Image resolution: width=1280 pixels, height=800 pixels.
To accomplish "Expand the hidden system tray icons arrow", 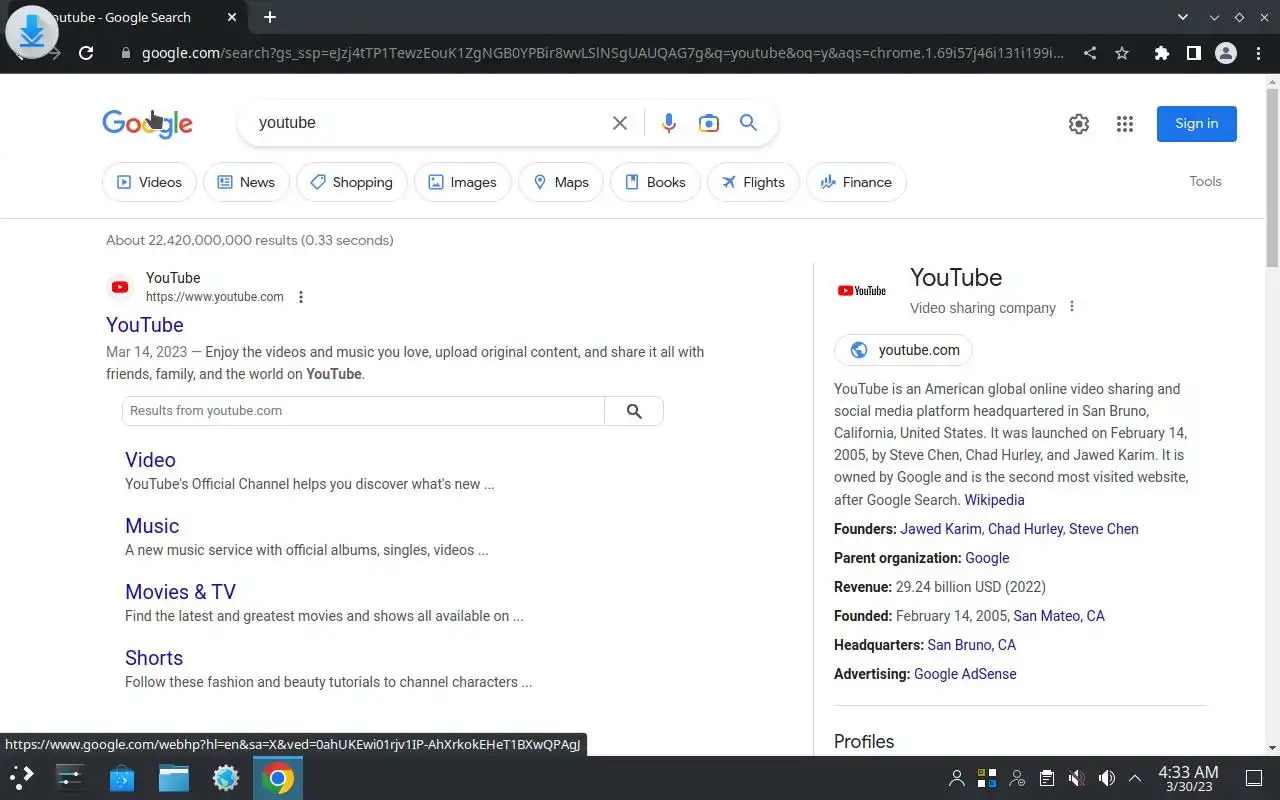I will (x=1135, y=778).
